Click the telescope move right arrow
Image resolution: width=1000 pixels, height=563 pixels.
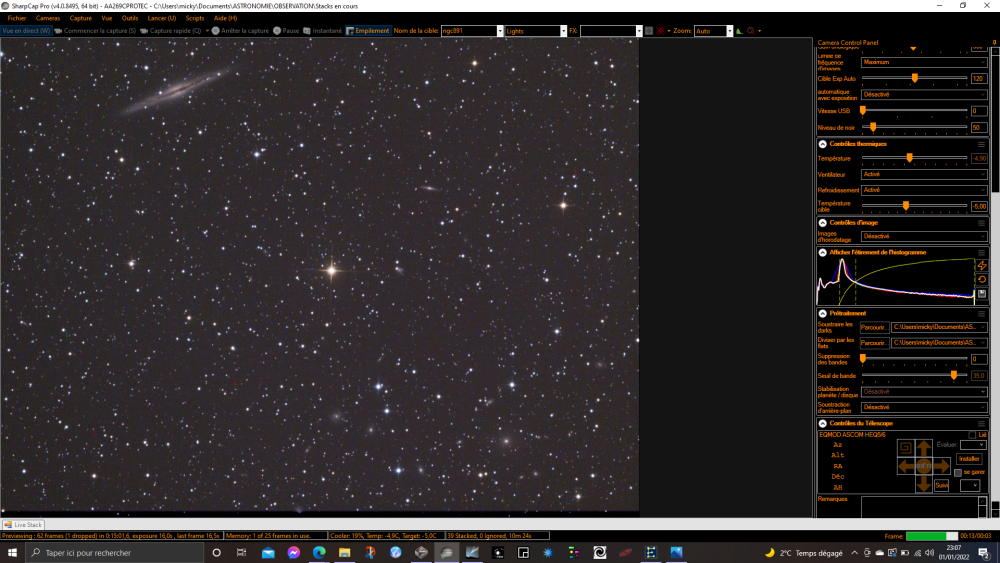(x=941, y=466)
